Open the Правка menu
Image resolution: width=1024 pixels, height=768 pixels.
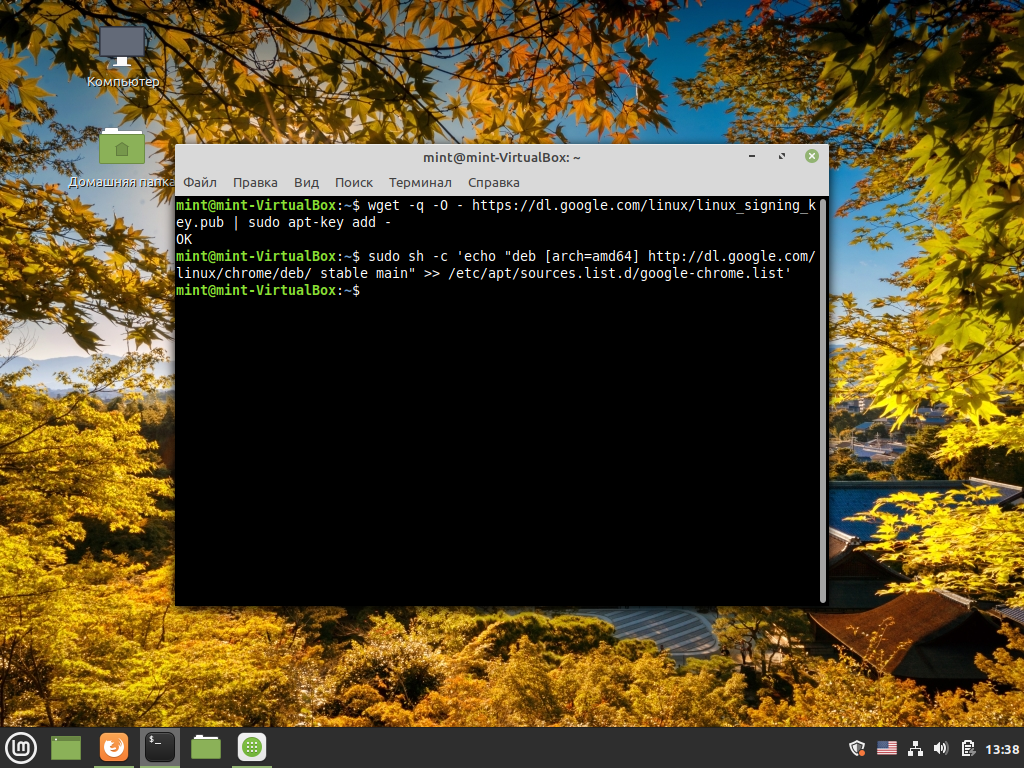coord(255,182)
